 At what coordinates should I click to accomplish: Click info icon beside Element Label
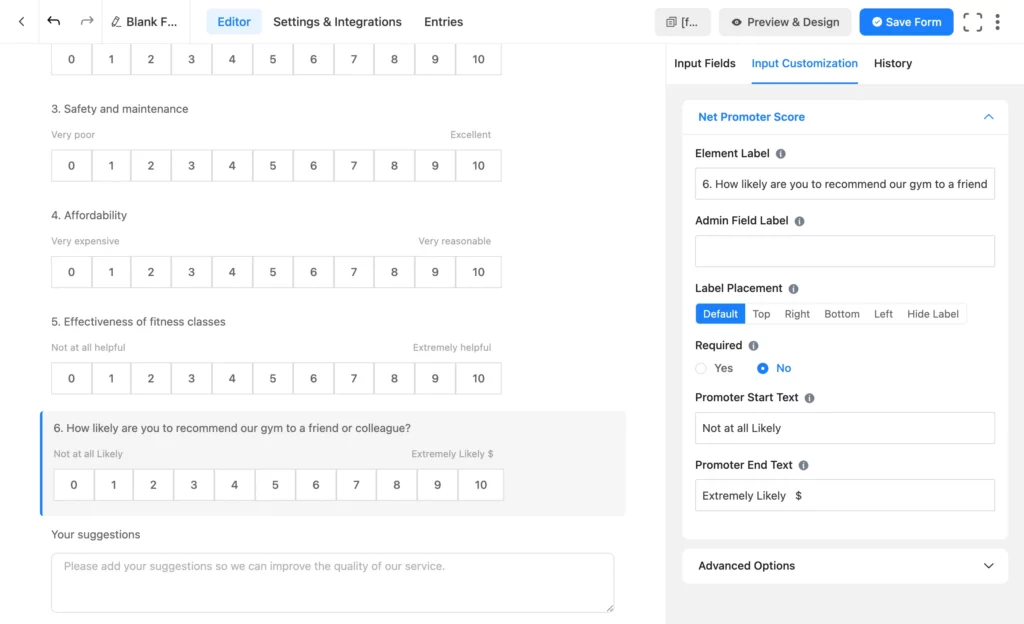coord(780,154)
